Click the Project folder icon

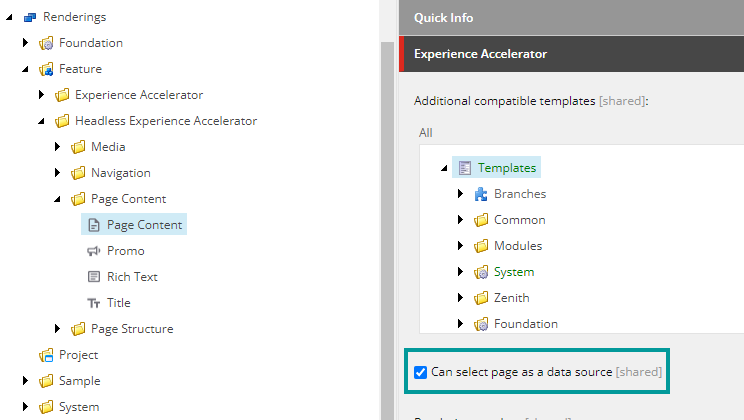click(46, 355)
